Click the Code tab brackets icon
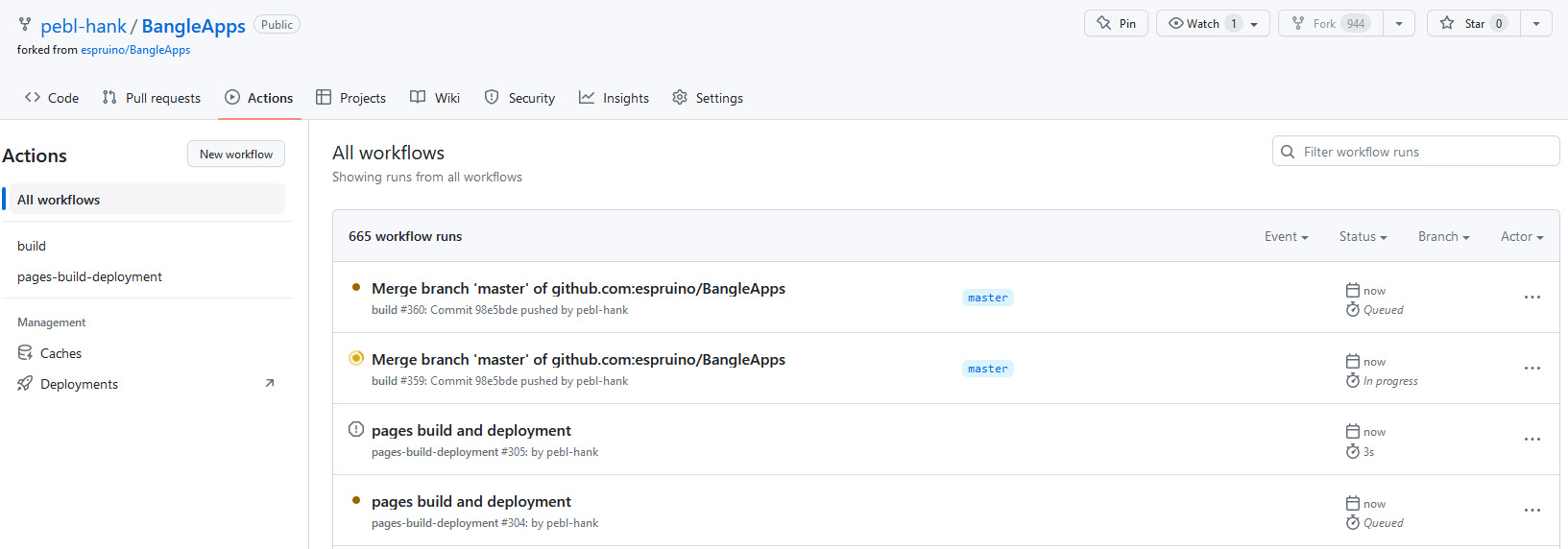Image resolution: width=1568 pixels, height=549 pixels. 33,97
